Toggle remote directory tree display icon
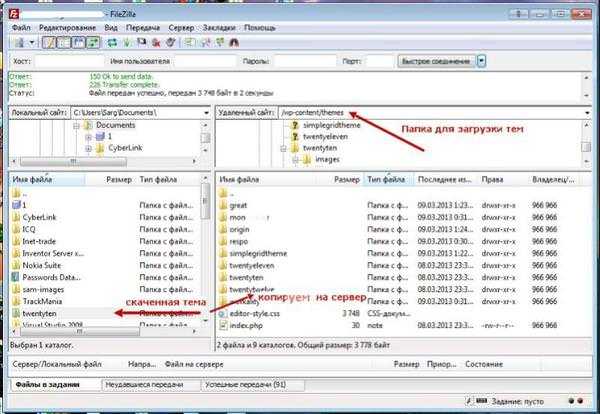The height and width of the screenshot is (414, 600). tap(78, 42)
